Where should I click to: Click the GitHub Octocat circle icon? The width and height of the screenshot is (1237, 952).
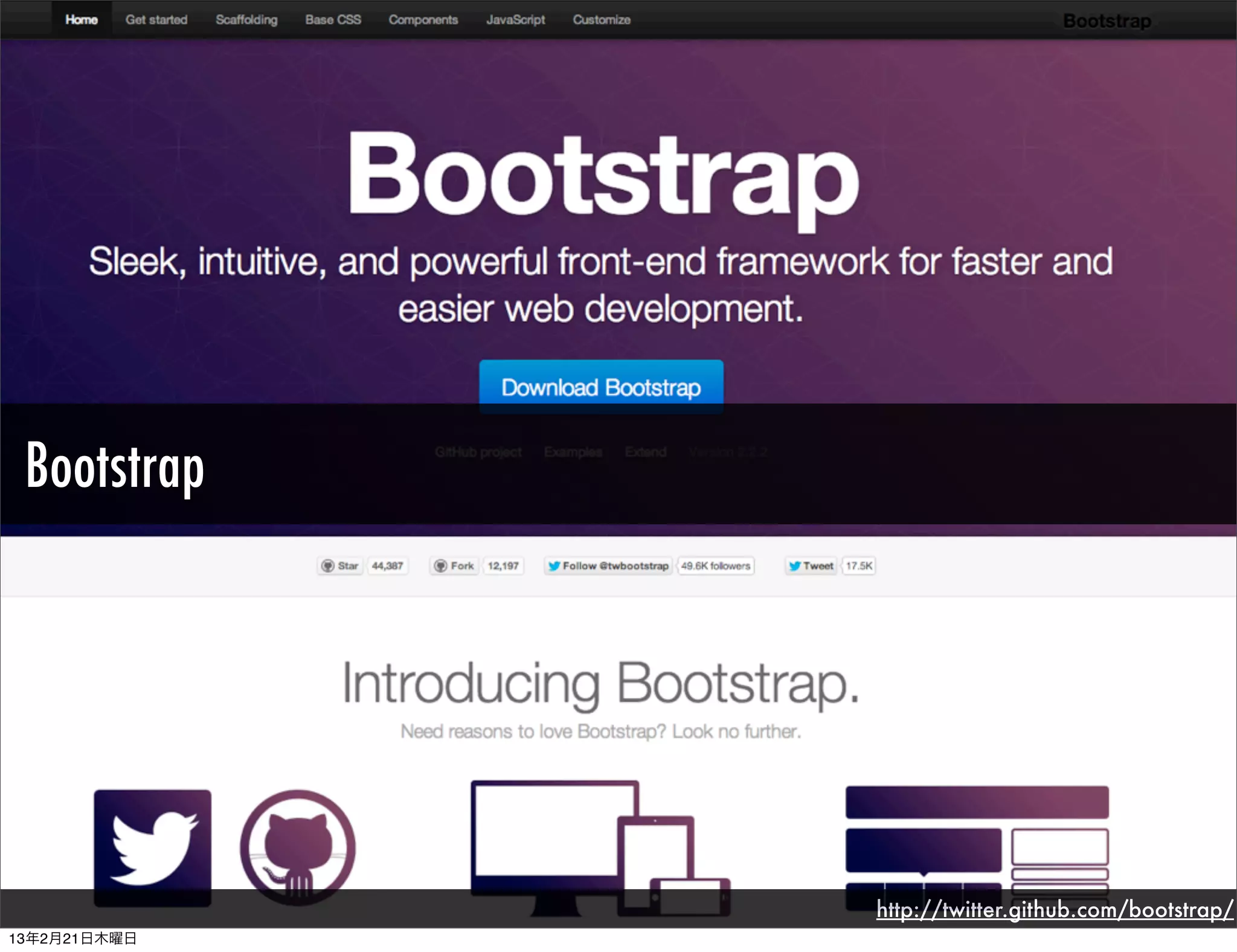tap(298, 847)
